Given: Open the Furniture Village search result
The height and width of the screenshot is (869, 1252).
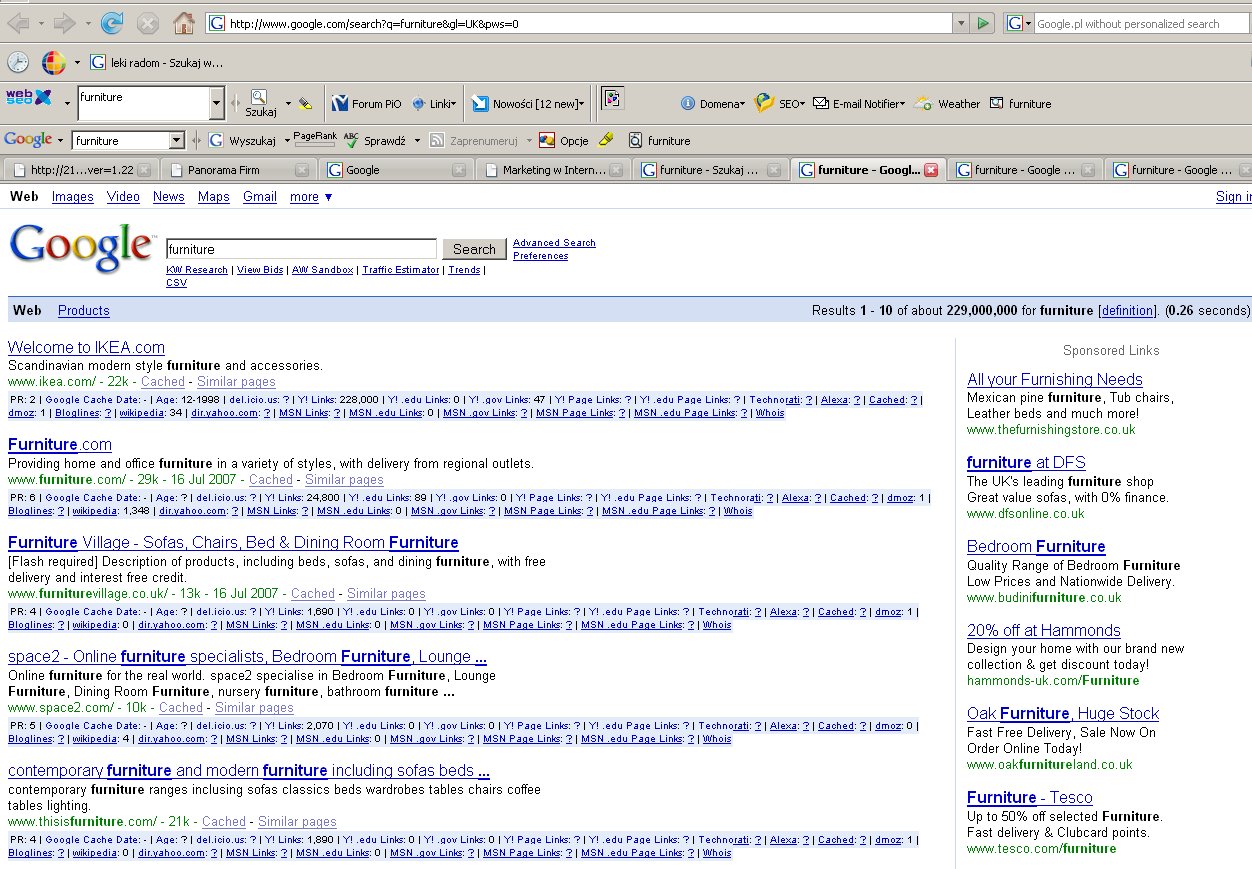Looking at the screenshot, I should click(x=233, y=543).
